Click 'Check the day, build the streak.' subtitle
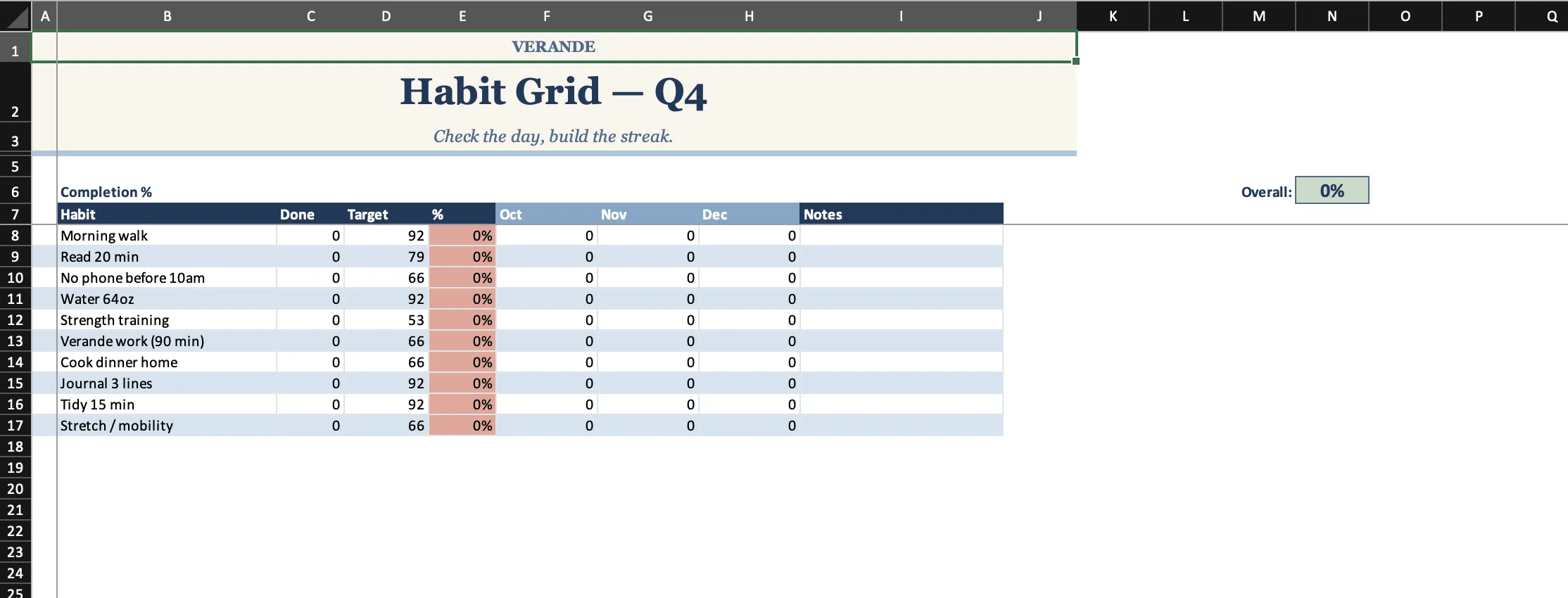Viewport: 1568px width, 598px height. 553,136
